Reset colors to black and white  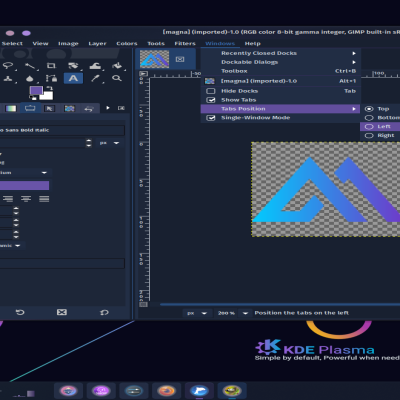coord(33,98)
